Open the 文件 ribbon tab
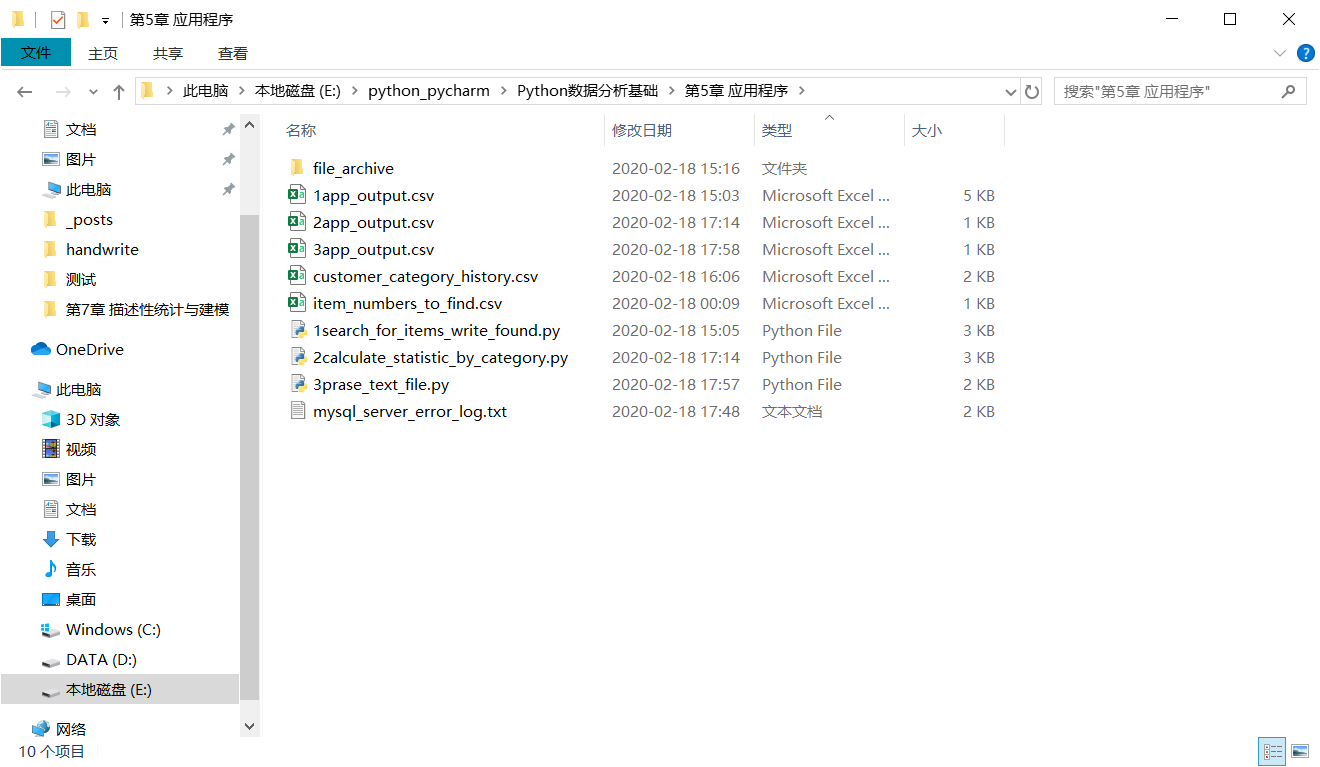The height and width of the screenshot is (767, 1320). [x=36, y=53]
